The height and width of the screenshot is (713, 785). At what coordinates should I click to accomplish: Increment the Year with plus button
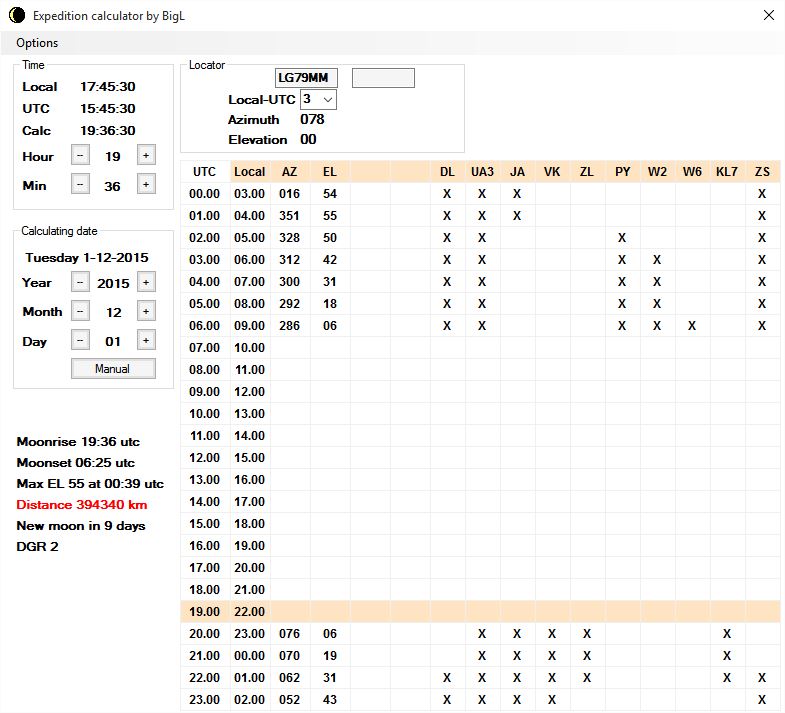(x=146, y=282)
